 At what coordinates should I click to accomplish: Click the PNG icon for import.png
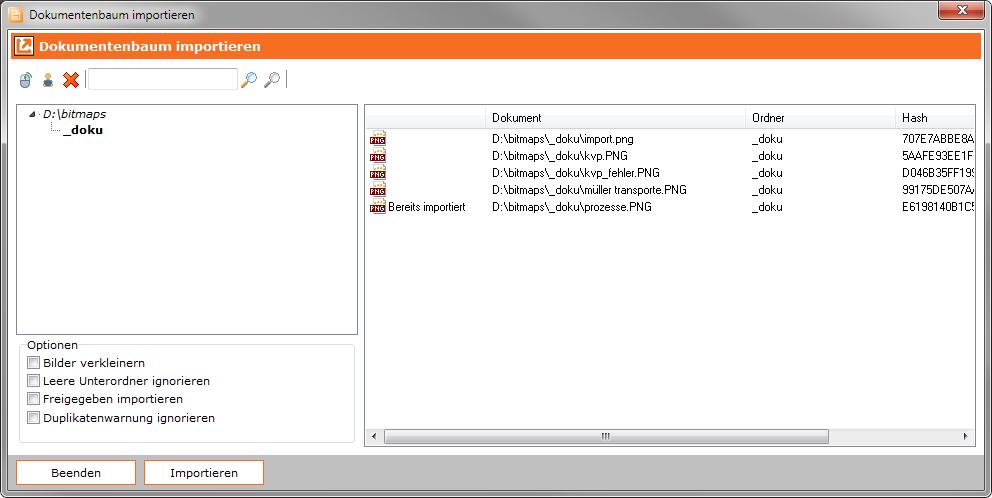[378, 138]
